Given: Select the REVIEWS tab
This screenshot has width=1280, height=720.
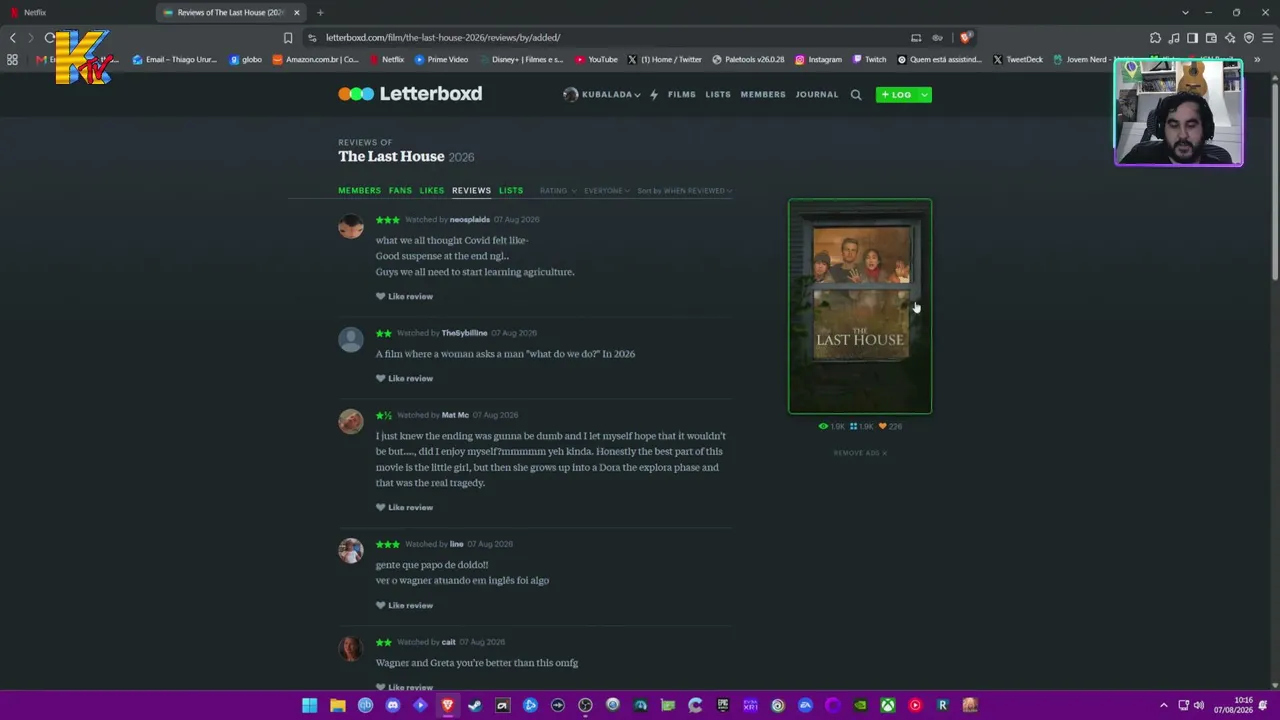Looking at the screenshot, I should pos(471,191).
